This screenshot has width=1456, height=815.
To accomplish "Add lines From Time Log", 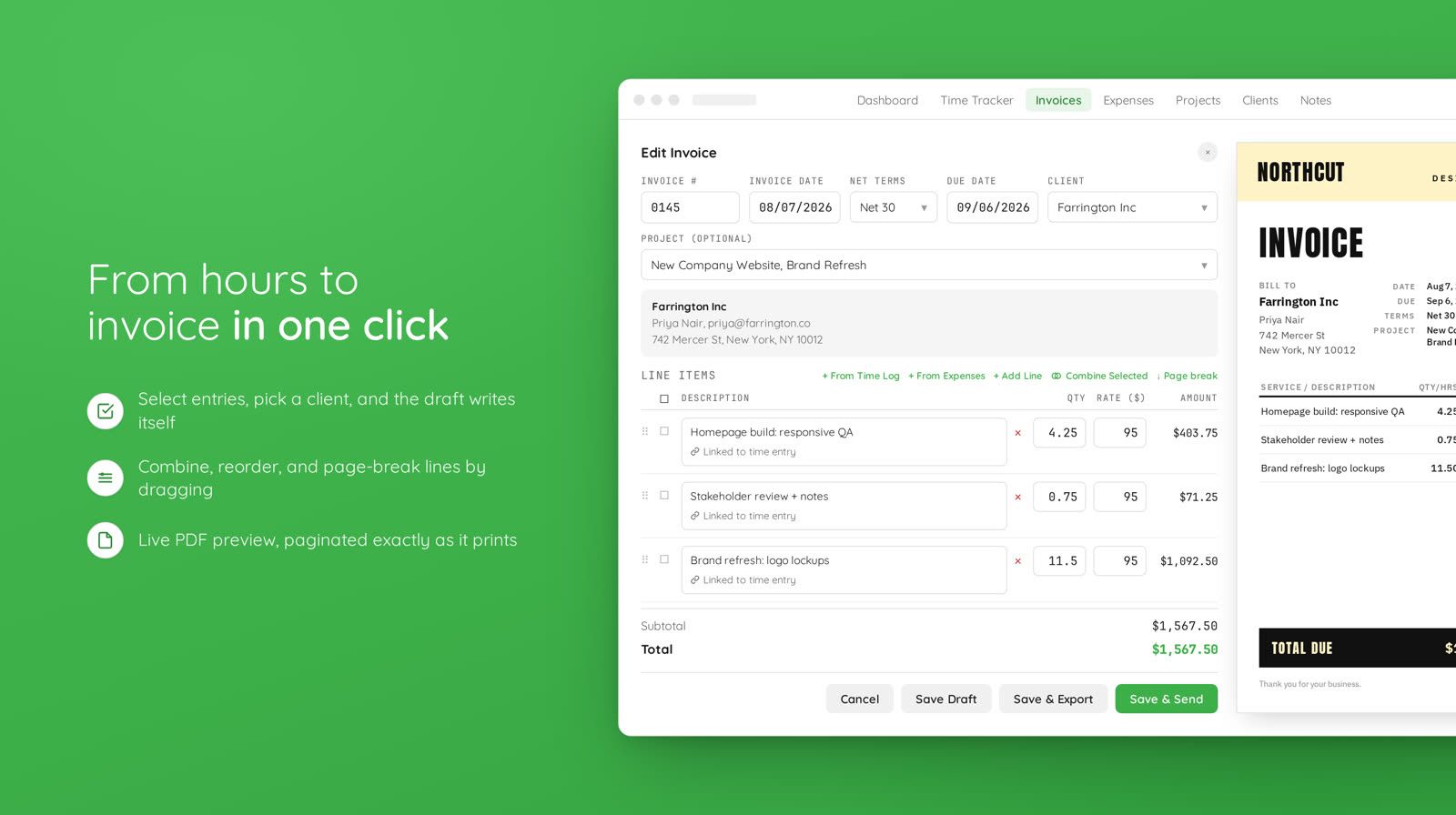I will [861, 376].
